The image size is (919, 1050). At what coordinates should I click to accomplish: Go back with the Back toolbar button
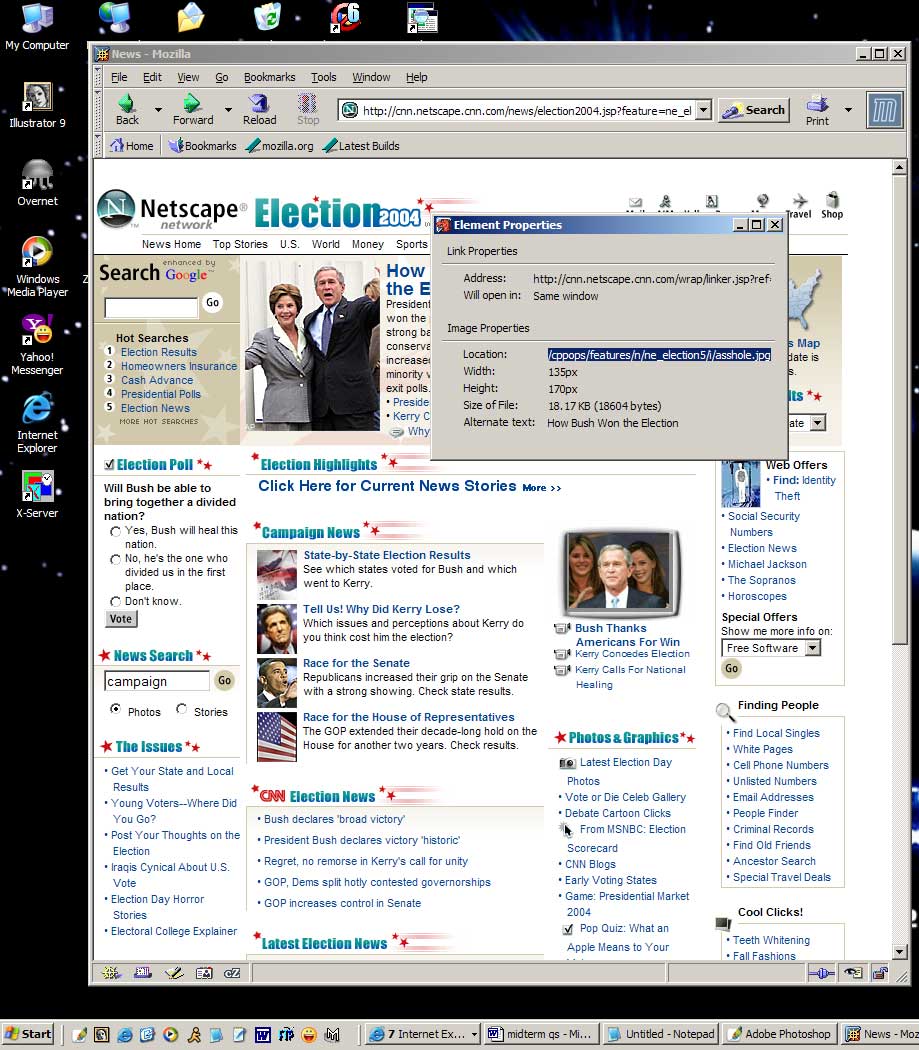127,110
